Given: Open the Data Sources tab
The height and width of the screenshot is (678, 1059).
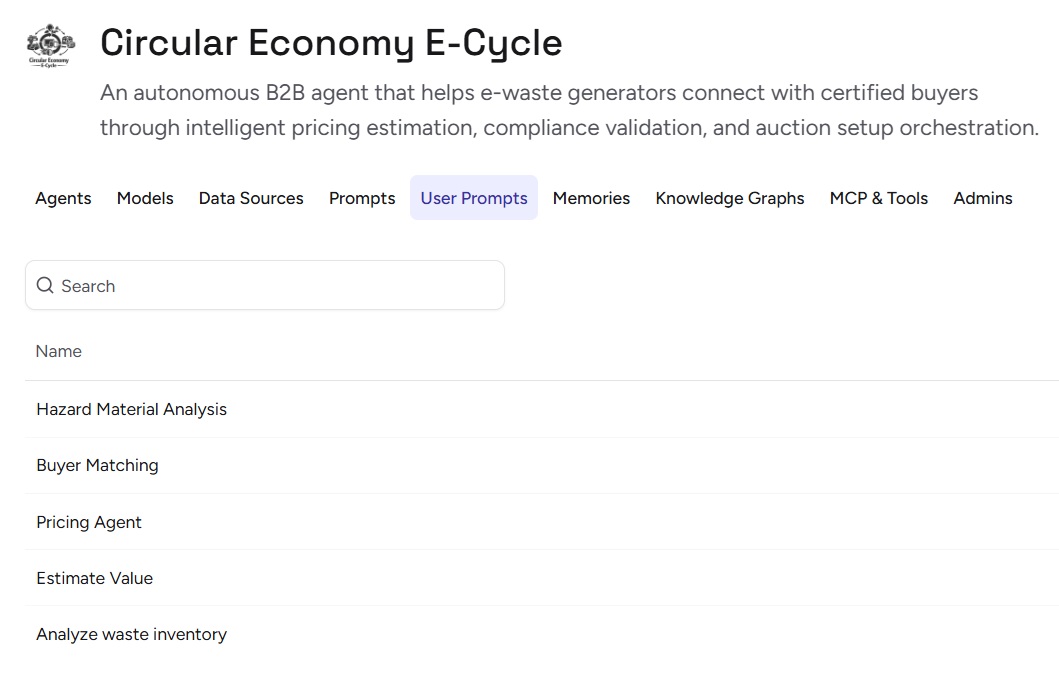Looking at the screenshot, I should pos(251,198).
